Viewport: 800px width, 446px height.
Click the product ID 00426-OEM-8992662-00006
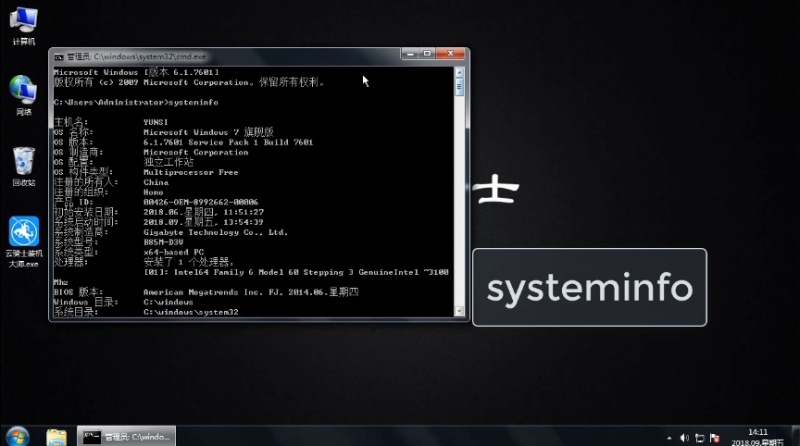tap(201, 202)
